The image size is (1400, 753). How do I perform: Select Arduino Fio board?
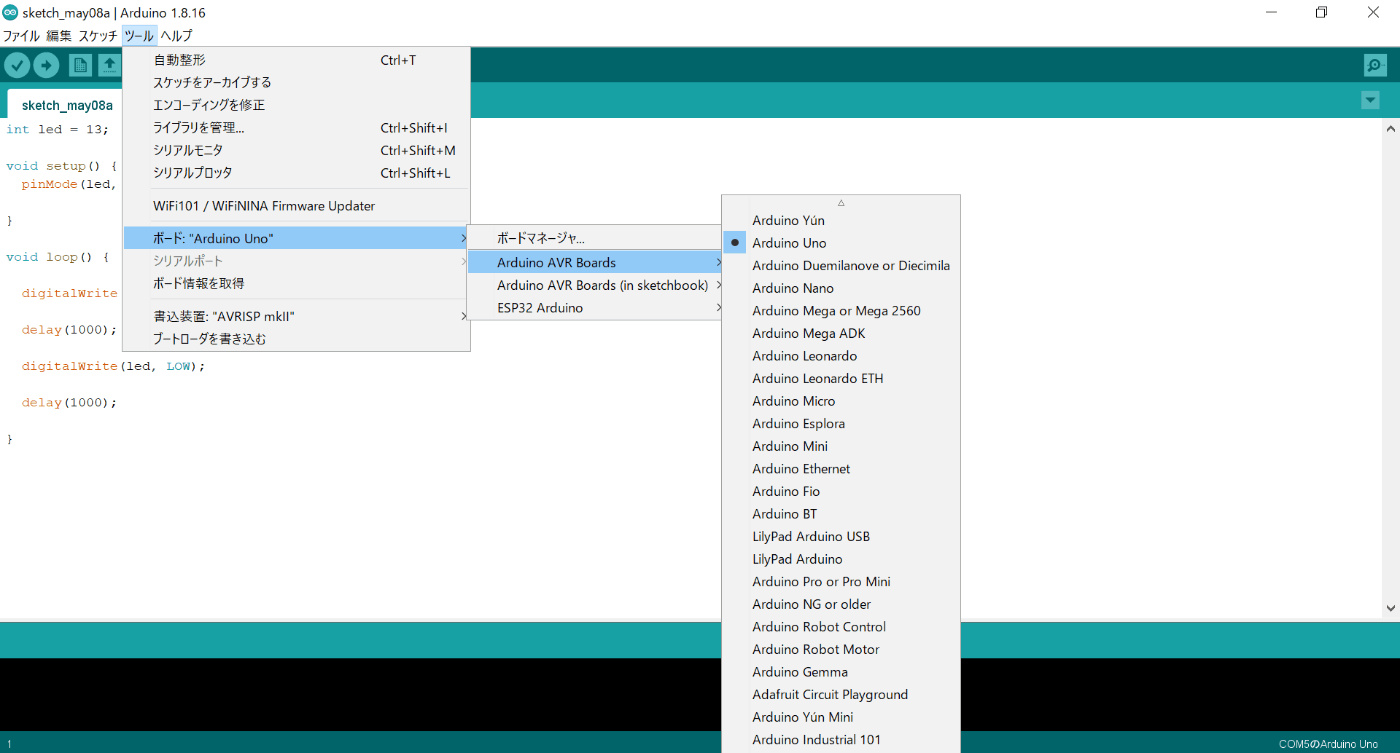[x=841, y=491]
